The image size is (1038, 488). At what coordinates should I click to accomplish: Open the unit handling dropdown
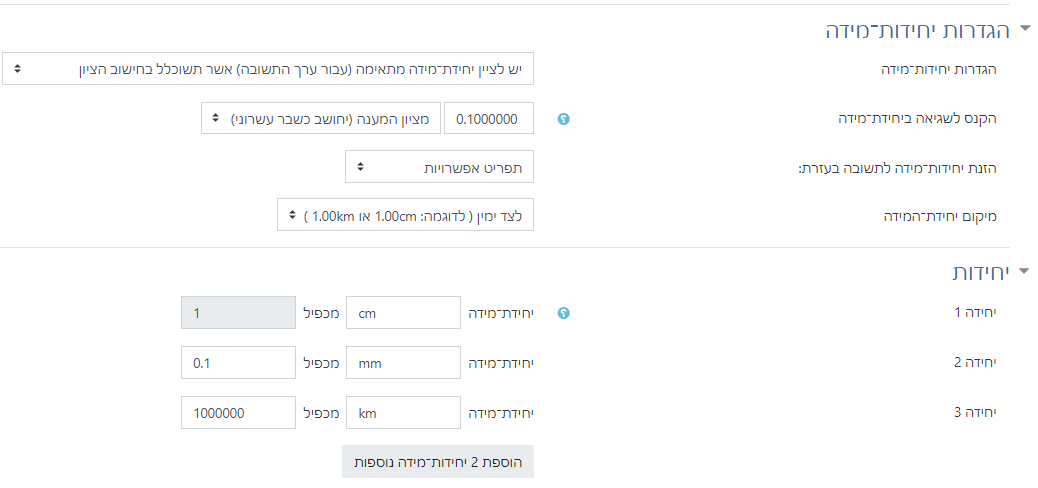268,69
